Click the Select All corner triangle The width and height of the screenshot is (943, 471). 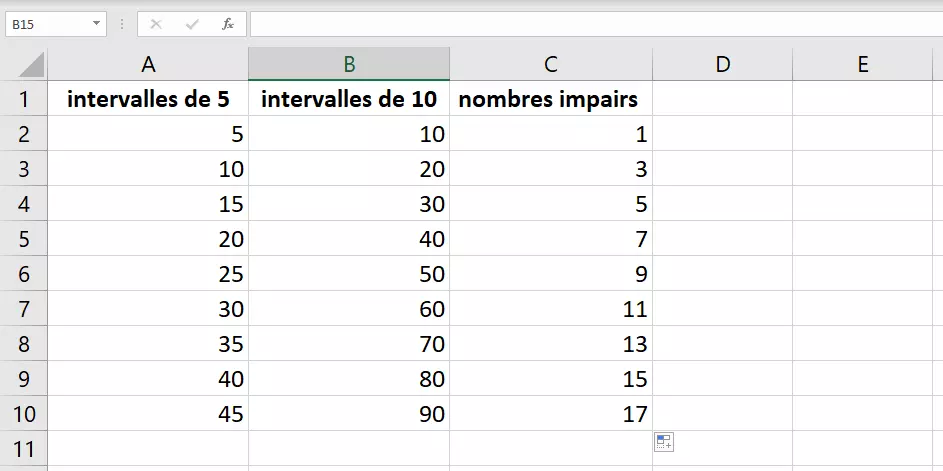pyautogui.click(x=32, y=65)
